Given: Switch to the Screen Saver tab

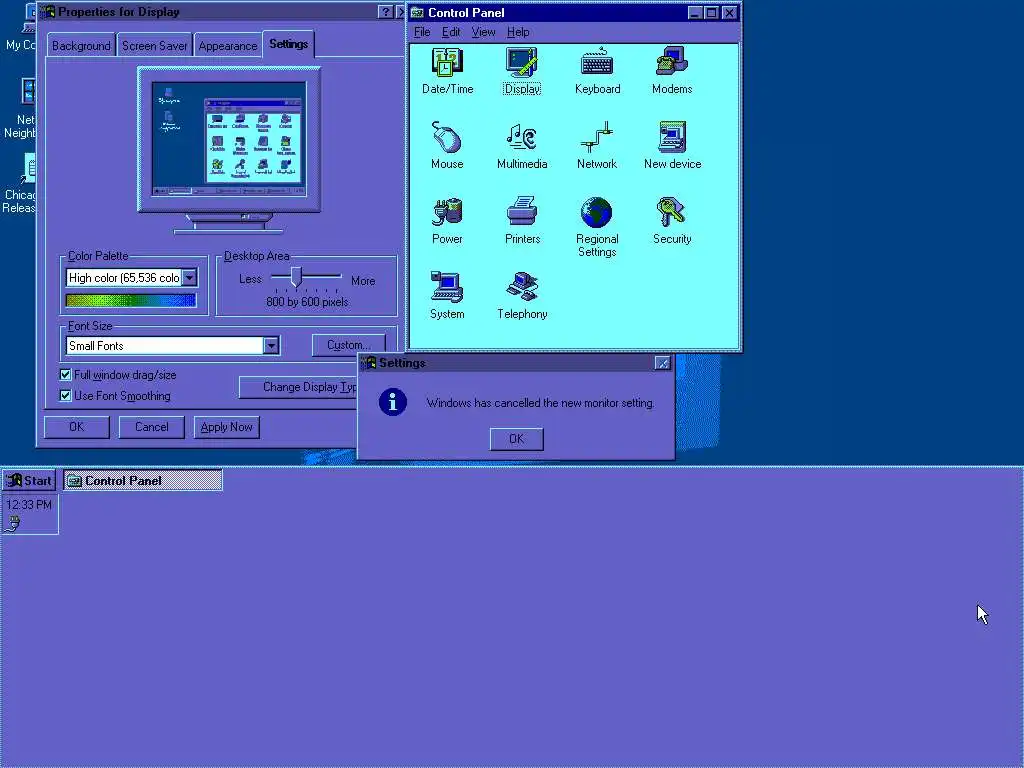Looking at the screenshot, I should 154,46.
